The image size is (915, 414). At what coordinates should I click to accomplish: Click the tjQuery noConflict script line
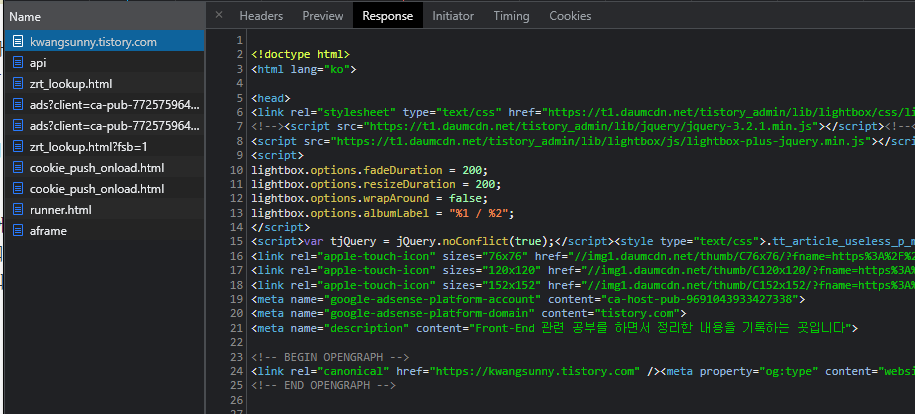(583, 242)
